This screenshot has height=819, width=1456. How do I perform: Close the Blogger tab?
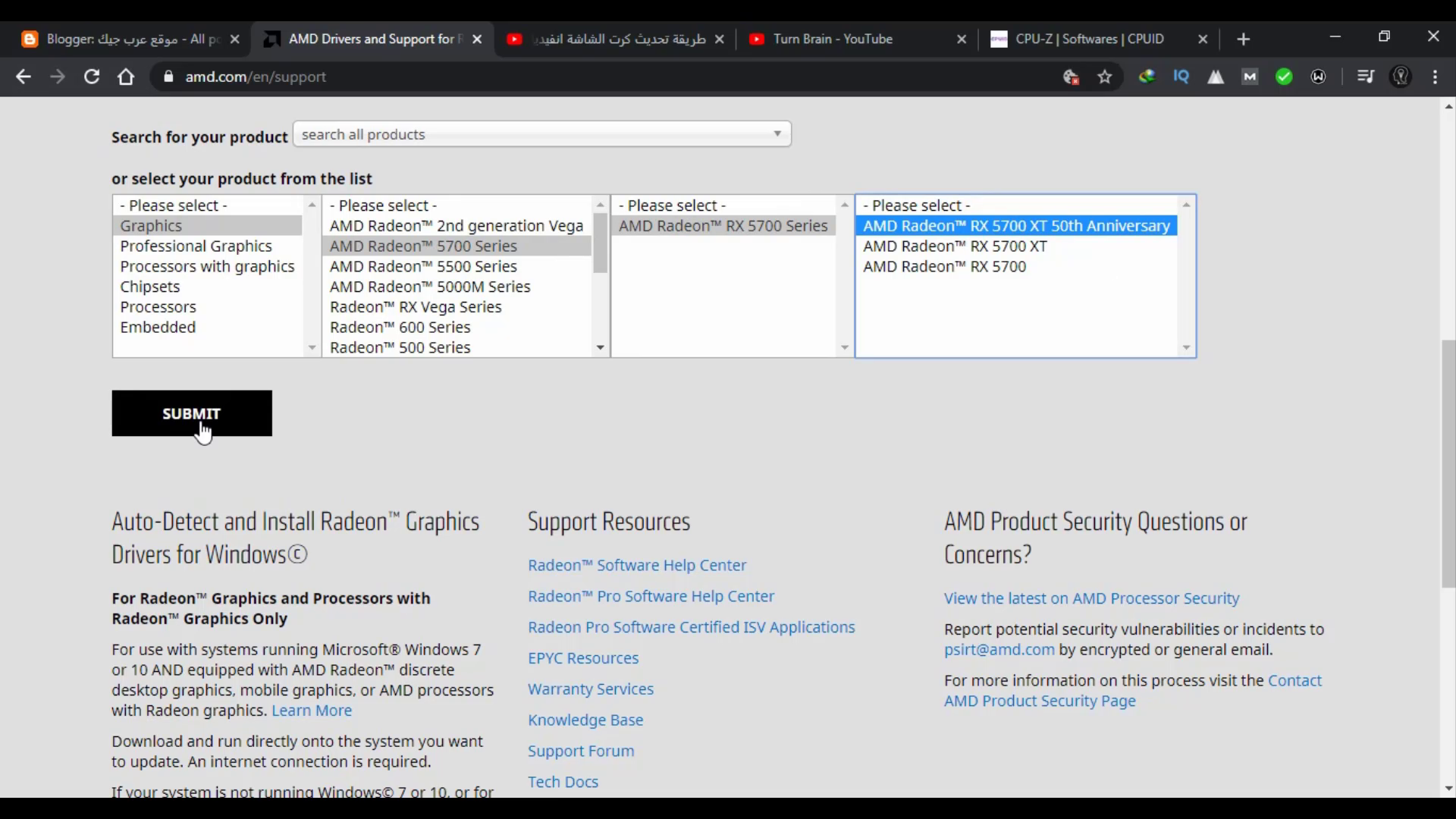coord(234,39)
